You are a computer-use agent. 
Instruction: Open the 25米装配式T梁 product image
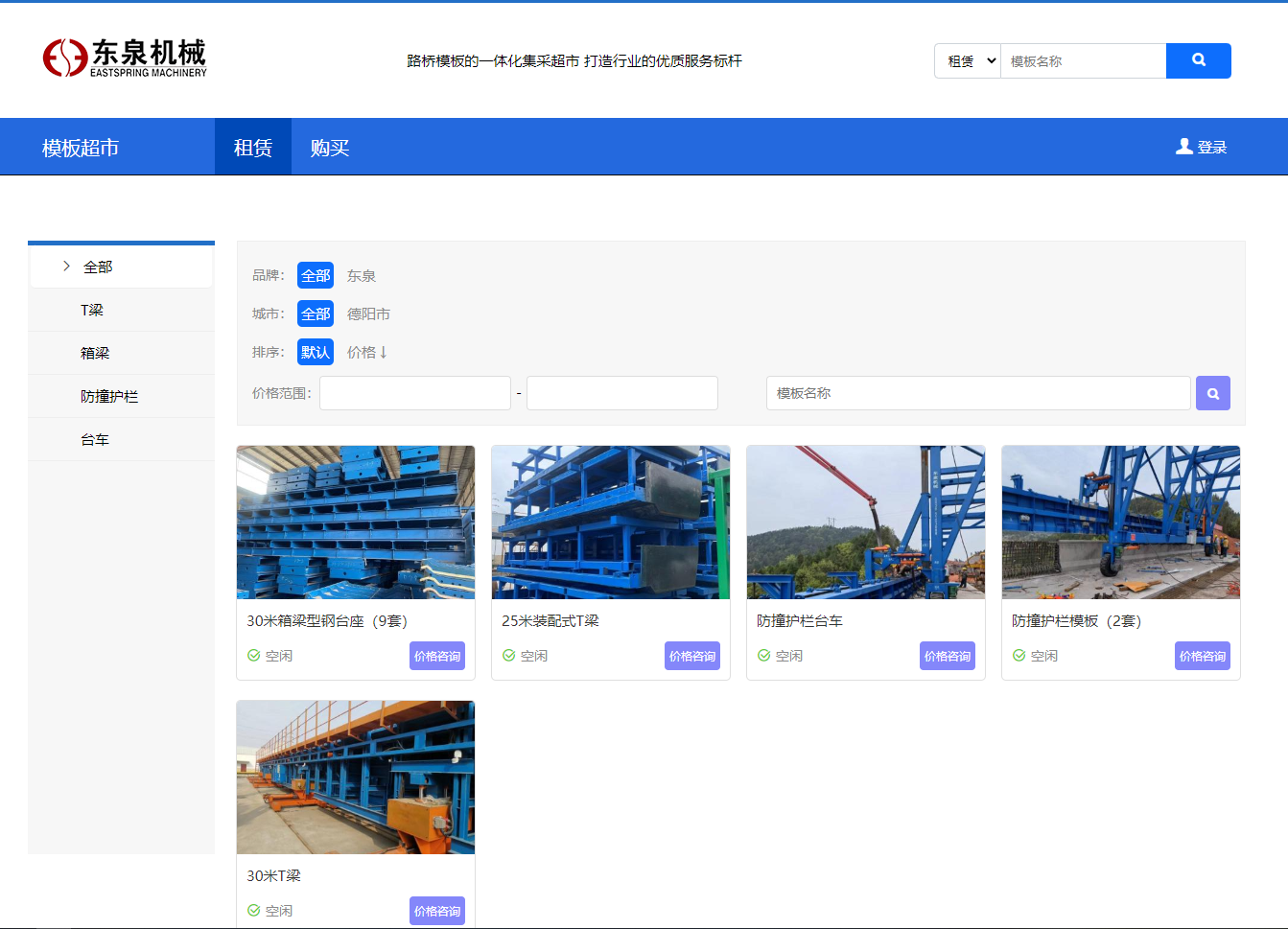click(611, 523)
